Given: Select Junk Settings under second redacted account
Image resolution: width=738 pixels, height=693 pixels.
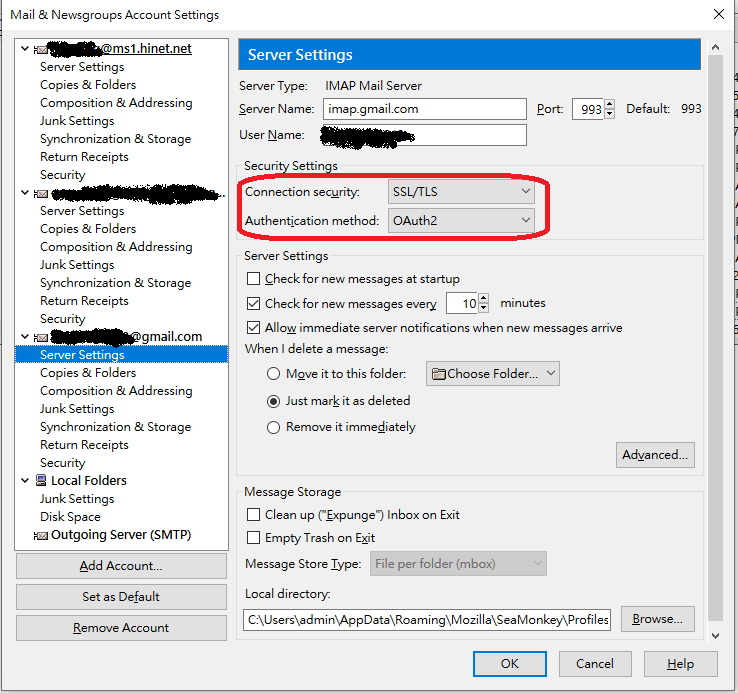Looking at the screenshot, I should coord(77,265).
